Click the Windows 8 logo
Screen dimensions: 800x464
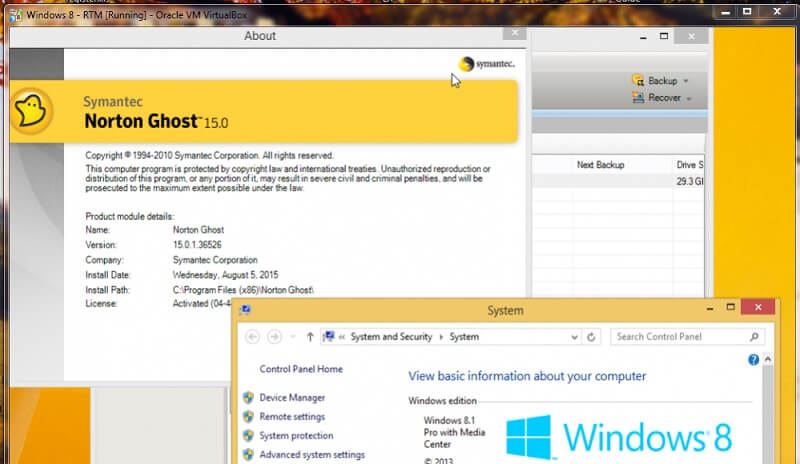click(x=619, y=437)
